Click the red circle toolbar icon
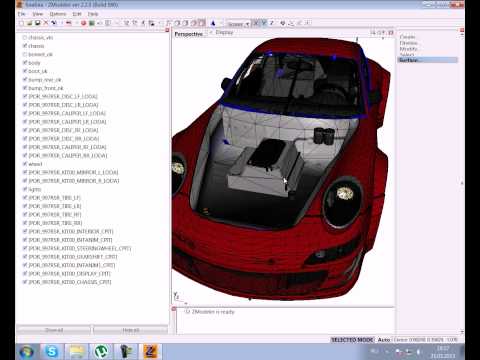The width and height of the screenshot is (480, 360). coord(83,23)
